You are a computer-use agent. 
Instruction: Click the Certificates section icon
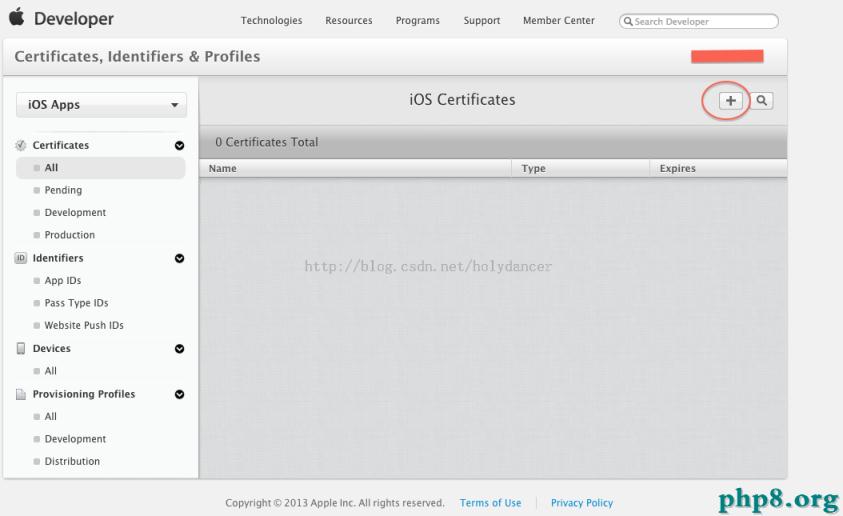click(20, 145)
